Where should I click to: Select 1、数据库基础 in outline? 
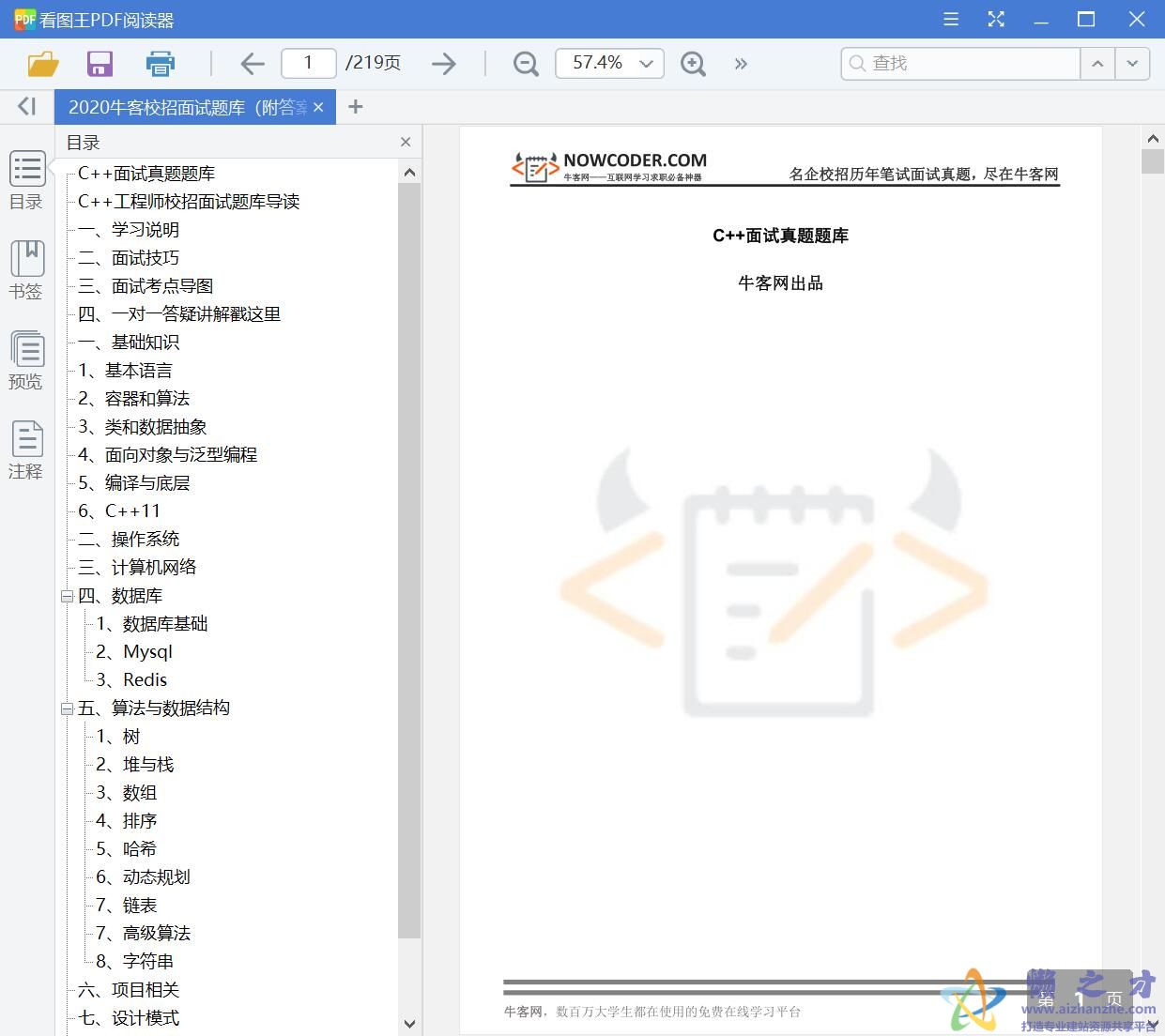151,624
